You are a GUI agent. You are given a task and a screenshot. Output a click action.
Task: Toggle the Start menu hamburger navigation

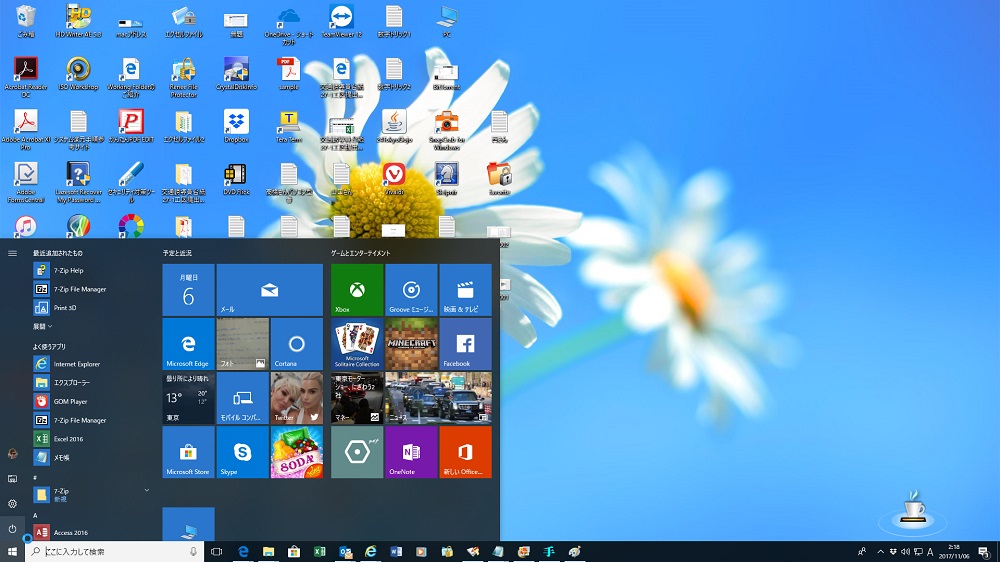12,253
